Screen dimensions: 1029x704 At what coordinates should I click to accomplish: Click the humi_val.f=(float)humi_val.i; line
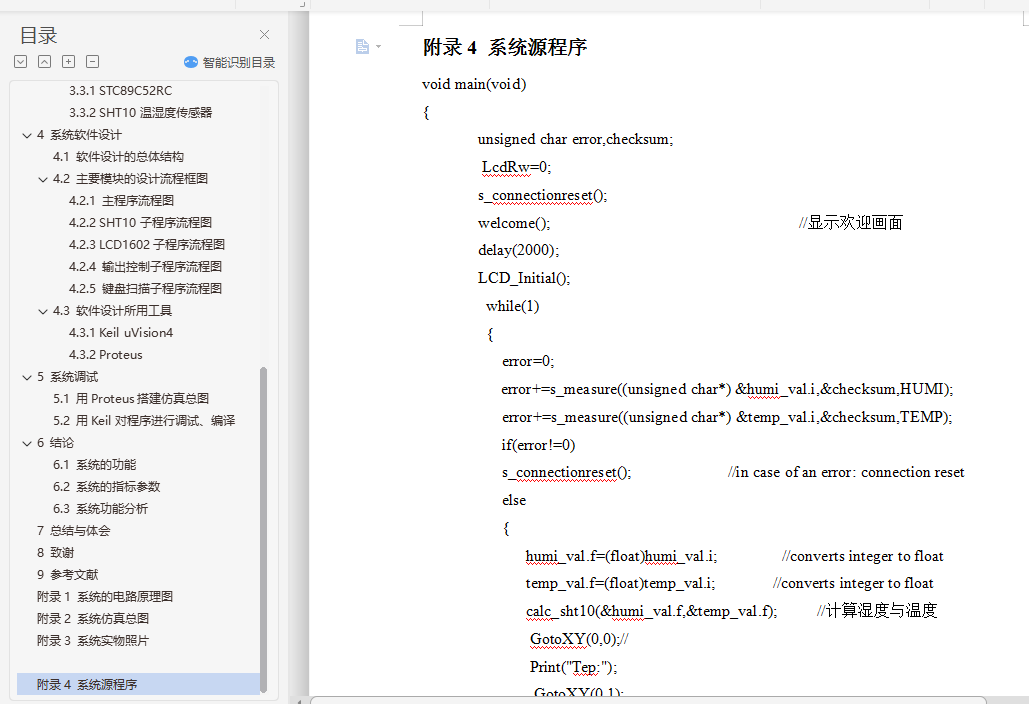(621, 556)
